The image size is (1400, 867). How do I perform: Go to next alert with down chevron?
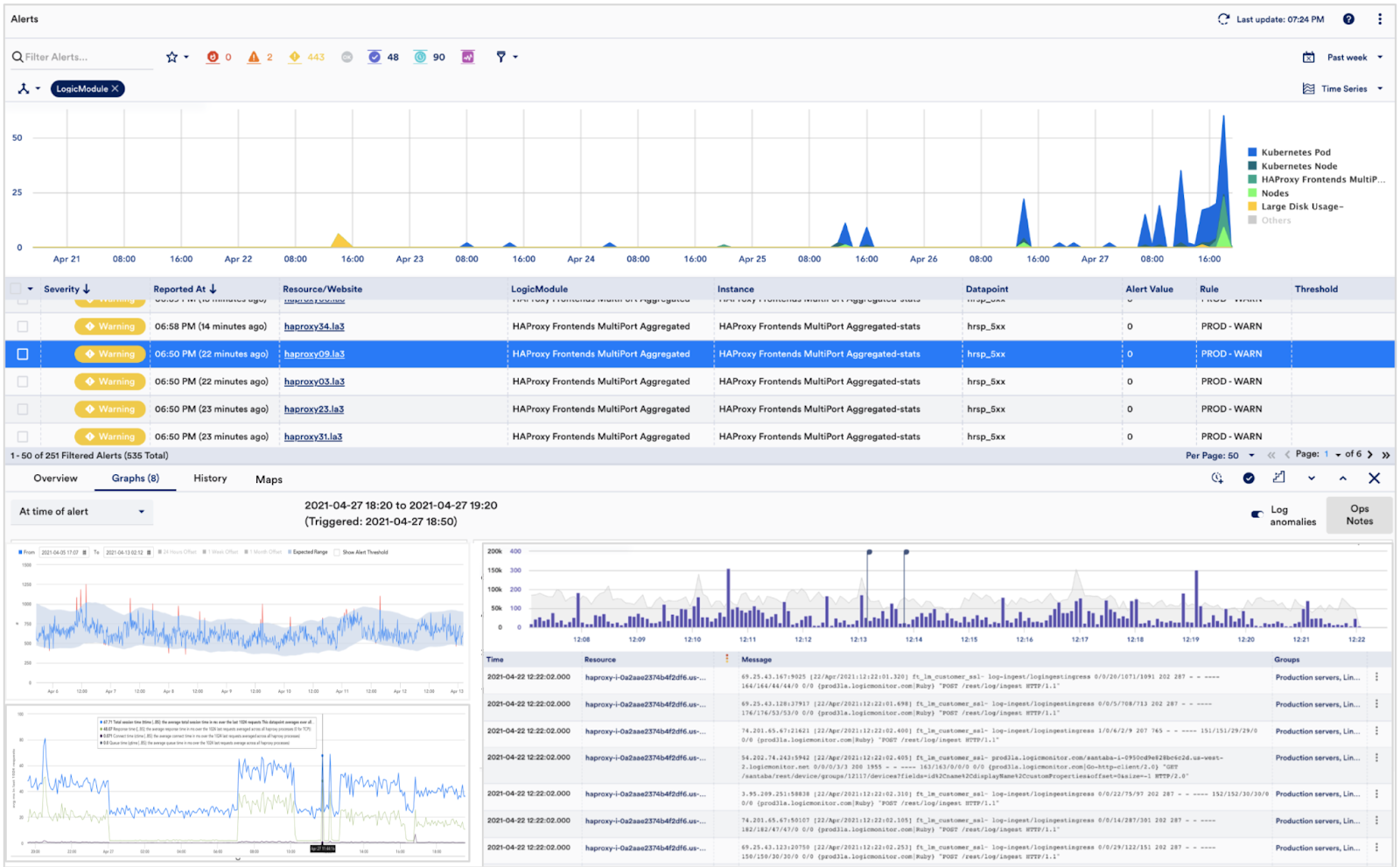1312,478
